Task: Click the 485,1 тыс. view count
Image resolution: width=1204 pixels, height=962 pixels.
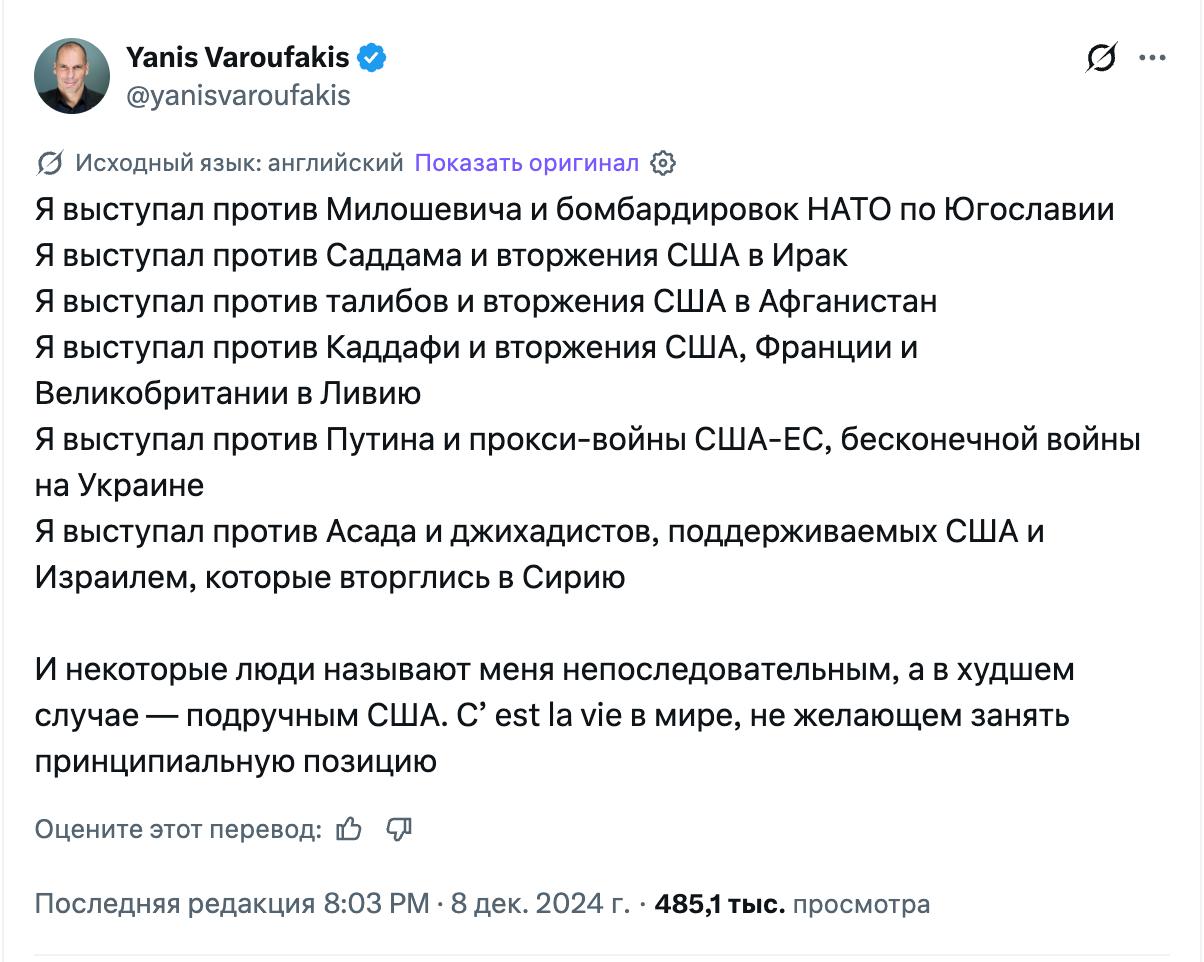Action: 719,904
